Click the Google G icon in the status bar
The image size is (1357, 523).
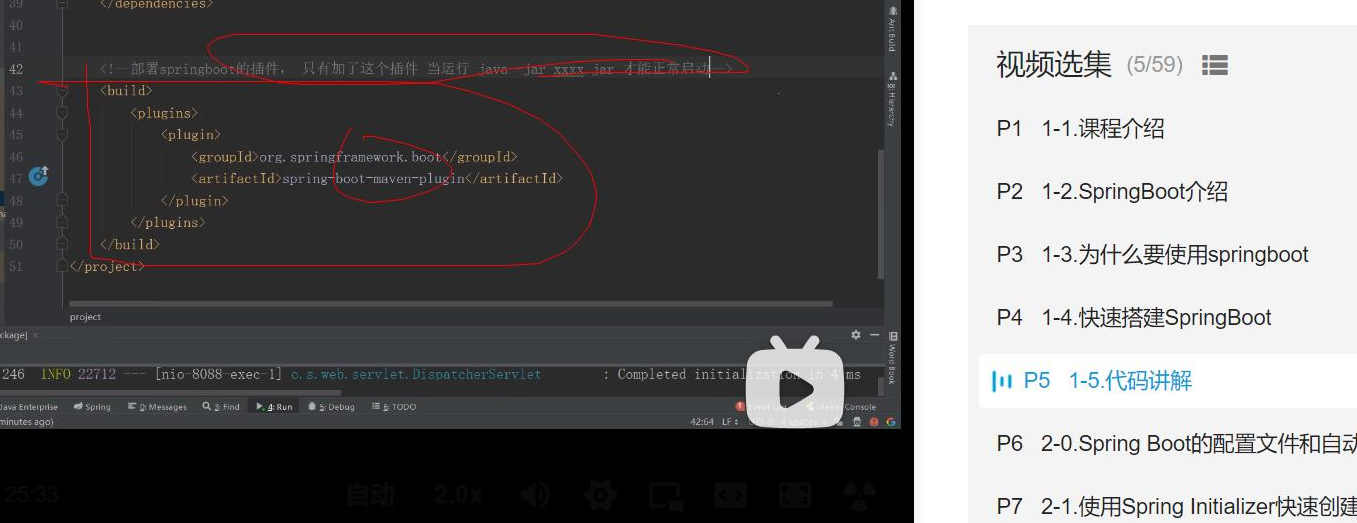[x=890, y=422]
